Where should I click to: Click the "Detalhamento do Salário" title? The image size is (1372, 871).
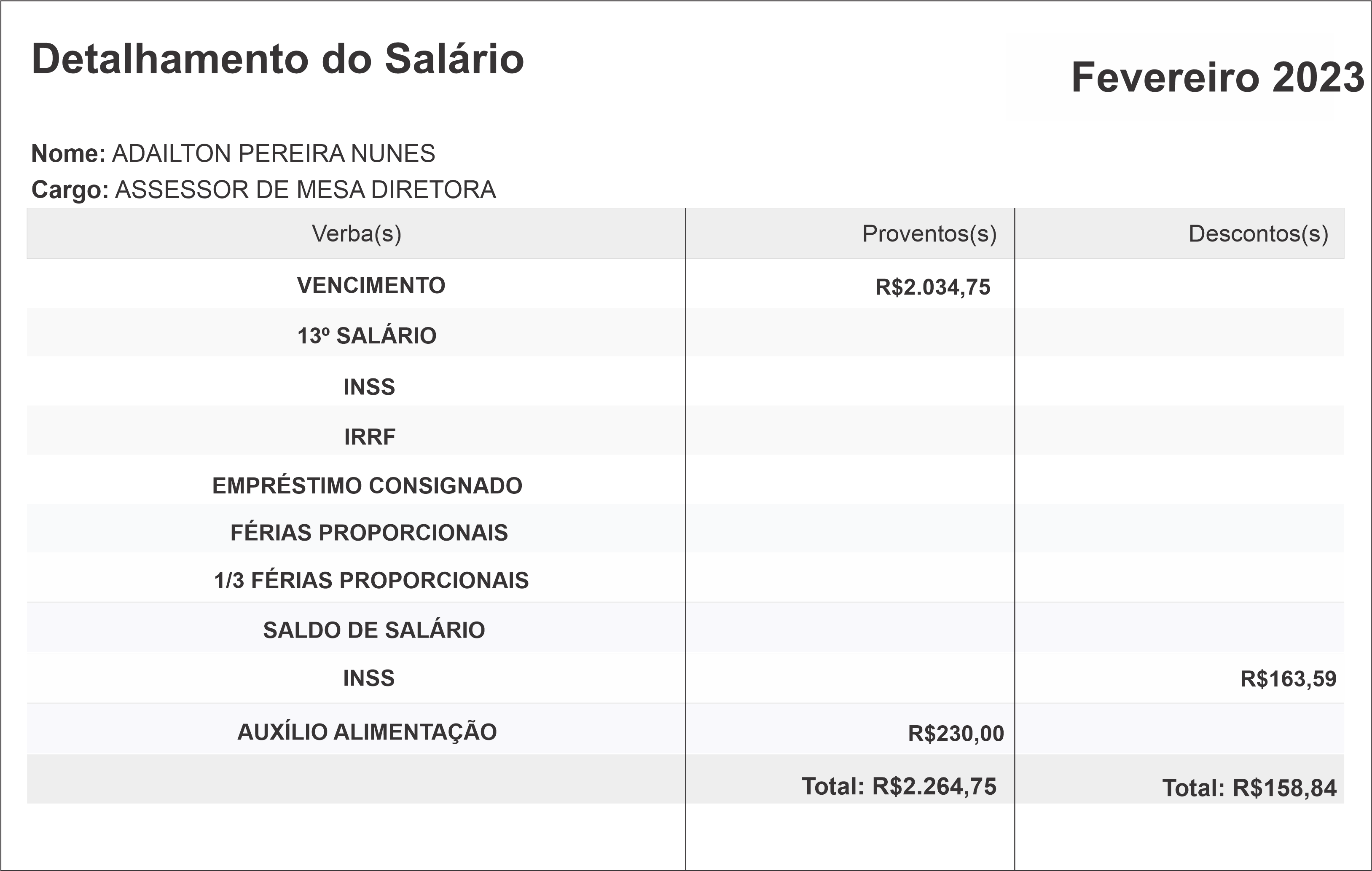(x=277, y=59)
